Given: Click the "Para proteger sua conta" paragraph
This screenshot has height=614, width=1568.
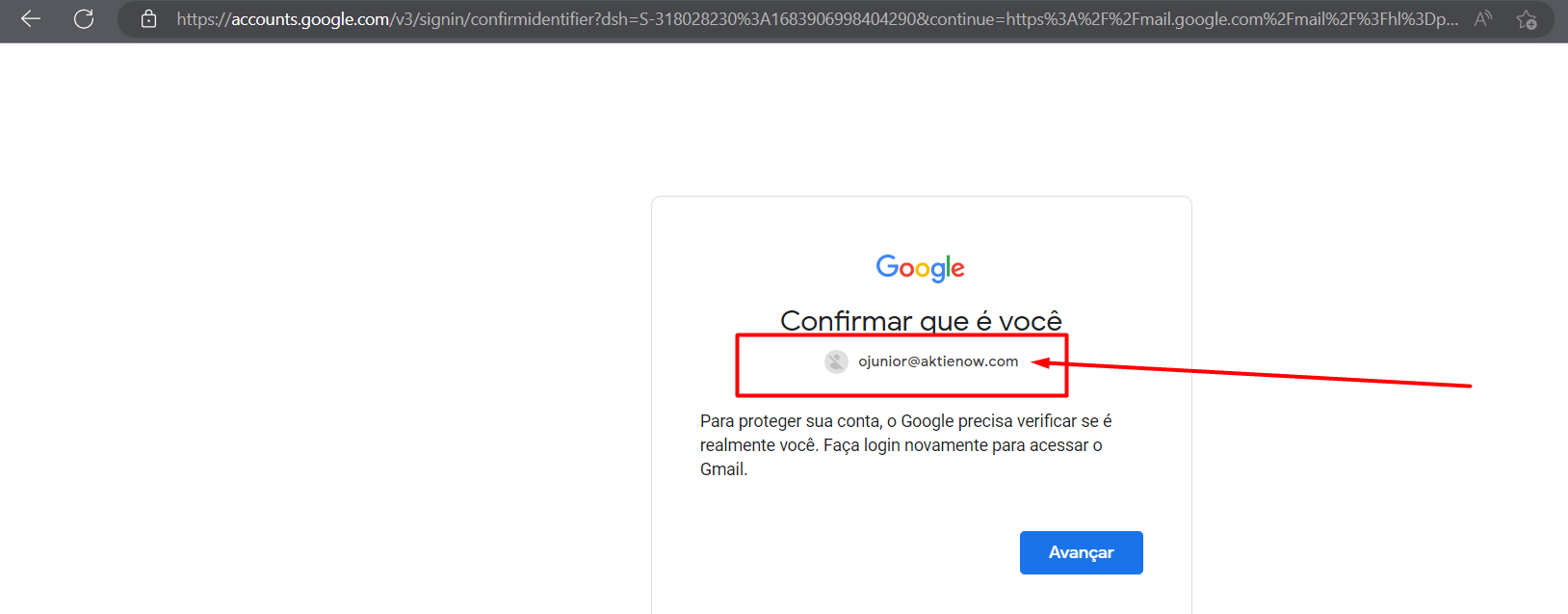Looking at the screenshot, I should 906,445.
